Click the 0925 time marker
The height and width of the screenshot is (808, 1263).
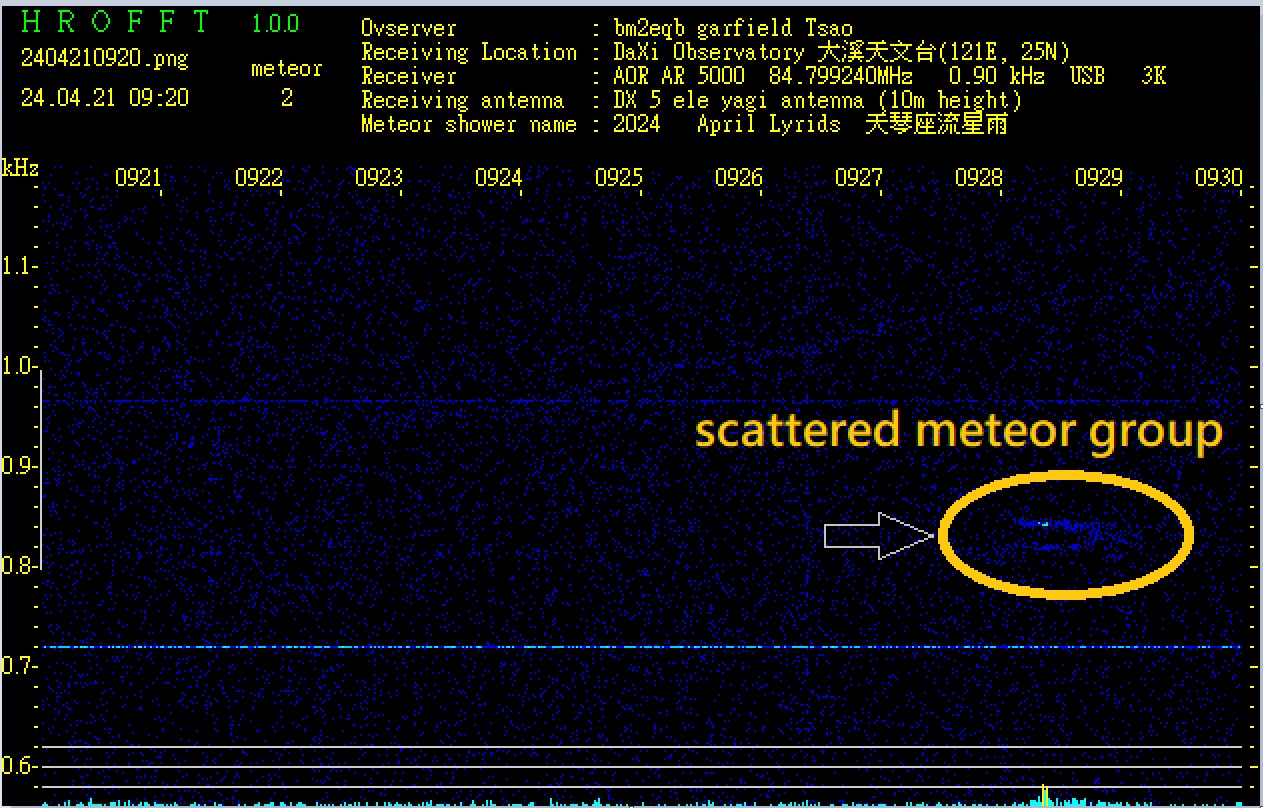[618, 178]
